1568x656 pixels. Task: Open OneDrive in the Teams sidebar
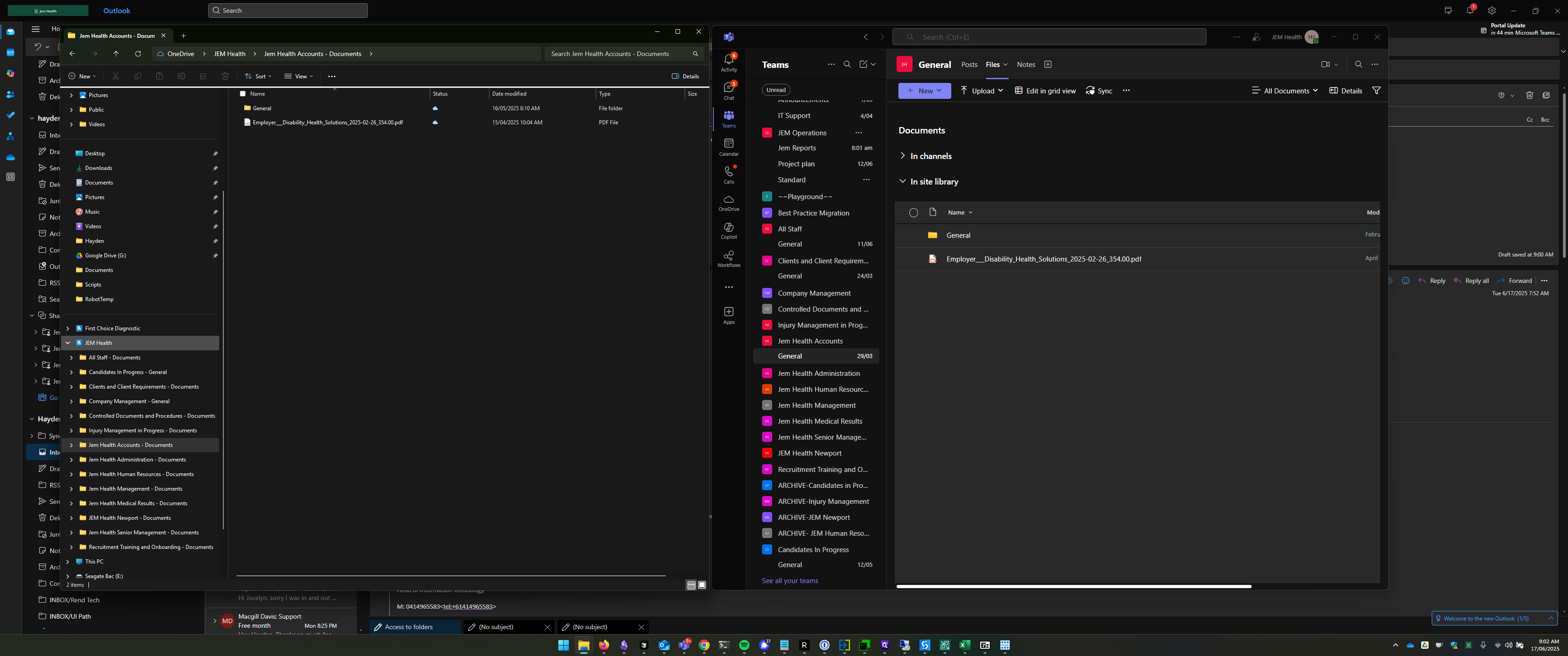click(x=728, y=203)
